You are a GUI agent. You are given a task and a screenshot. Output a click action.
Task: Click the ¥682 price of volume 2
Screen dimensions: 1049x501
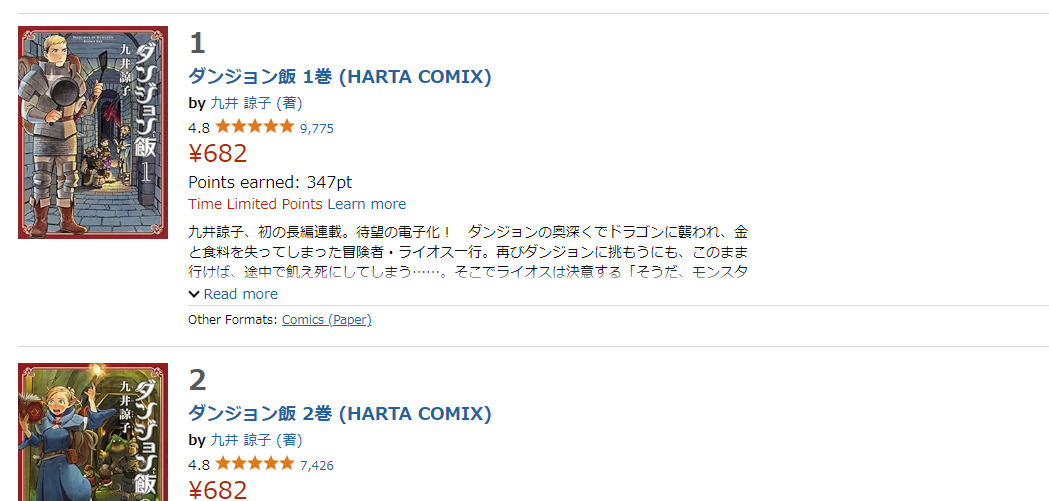tap(218, 489)
